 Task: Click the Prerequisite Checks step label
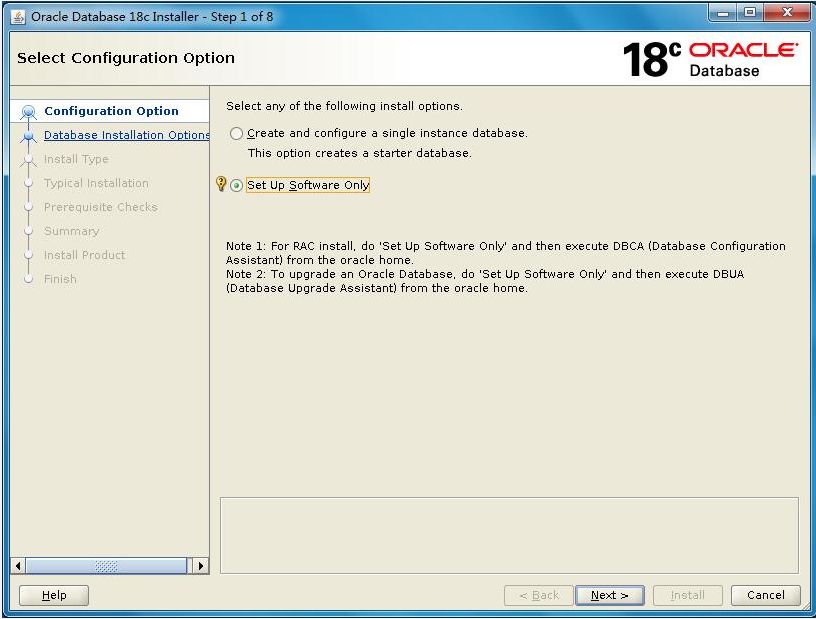pos(100,207)
